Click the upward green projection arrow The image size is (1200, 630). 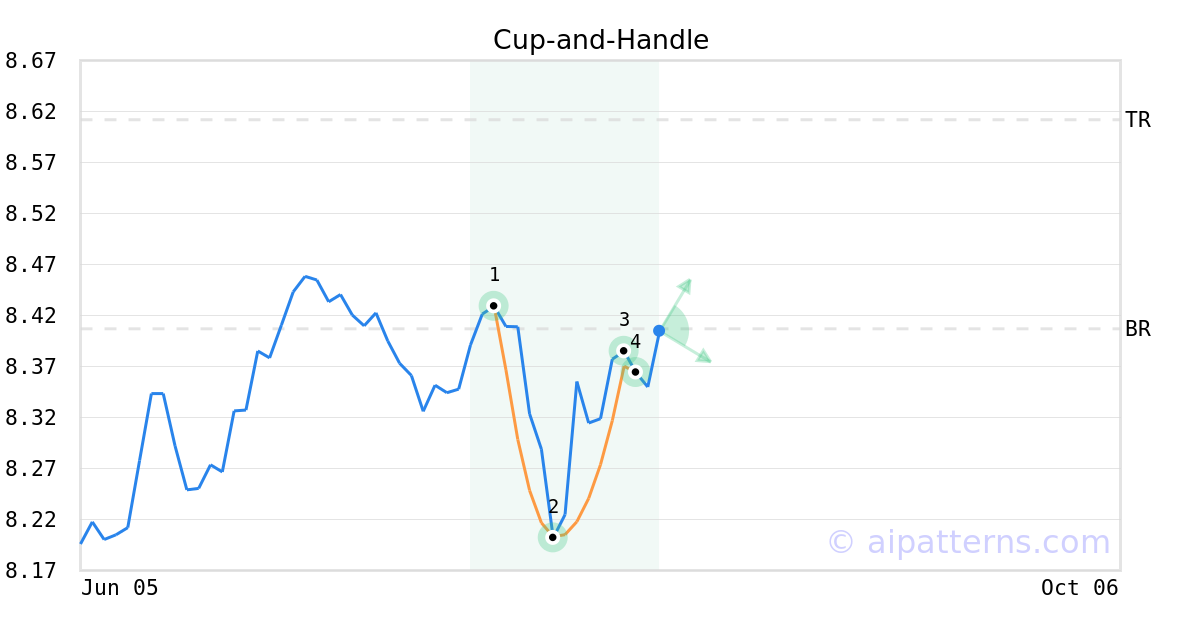[676, 303]
